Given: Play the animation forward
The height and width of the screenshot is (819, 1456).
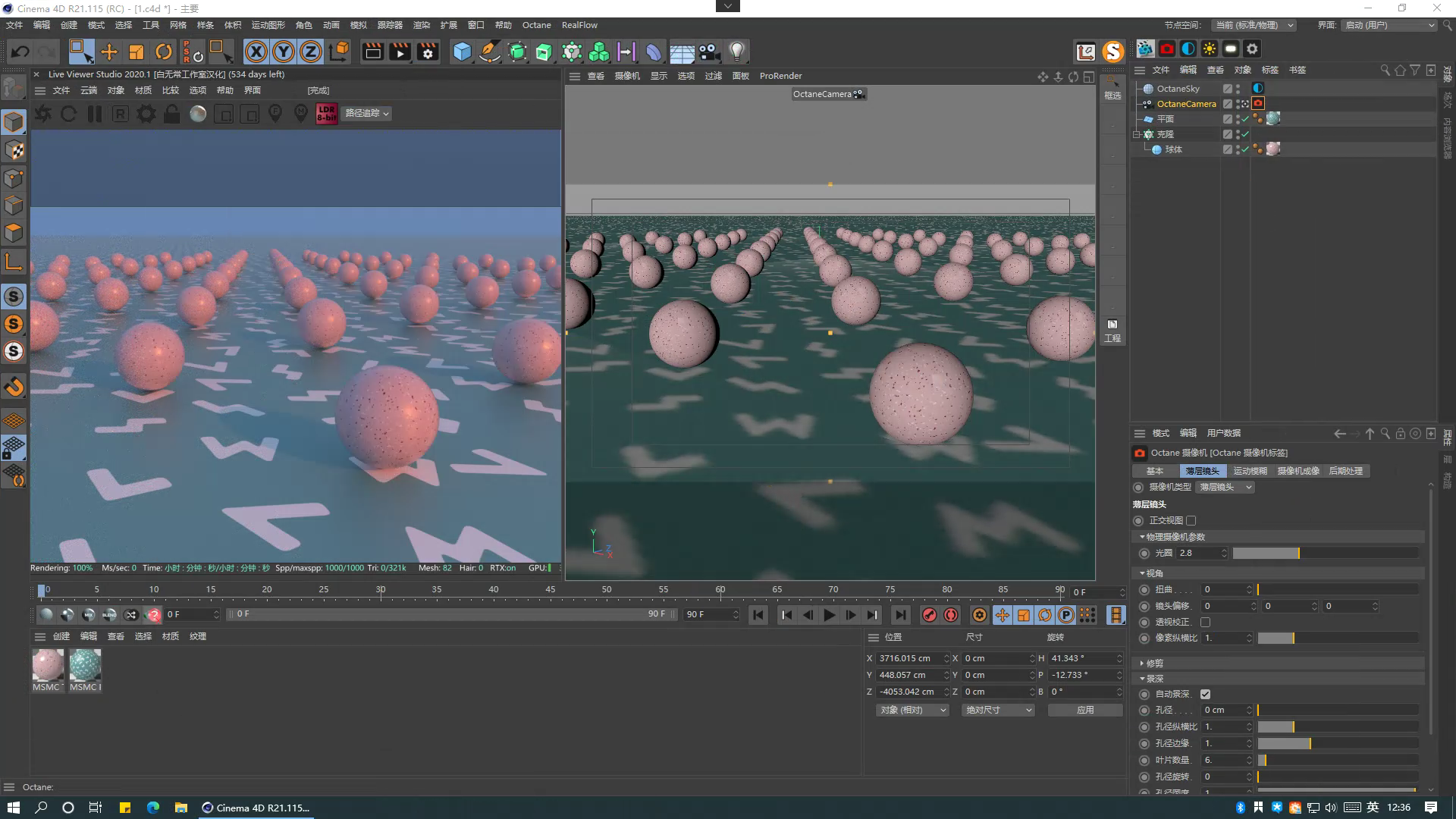Looking at the screenshot, I should point(830,615).
